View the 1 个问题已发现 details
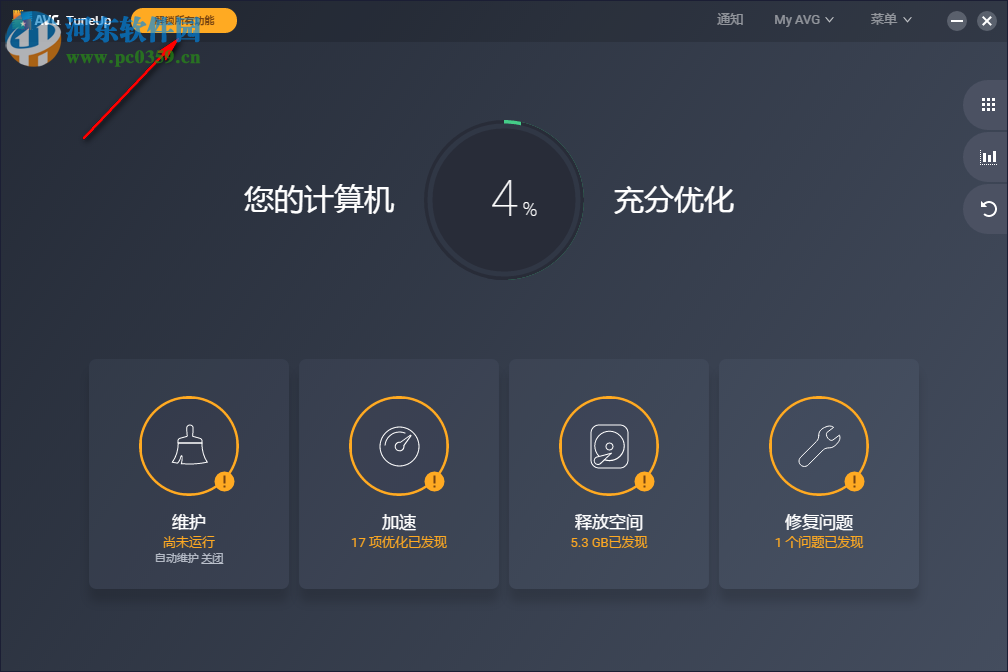 [818, 541]
